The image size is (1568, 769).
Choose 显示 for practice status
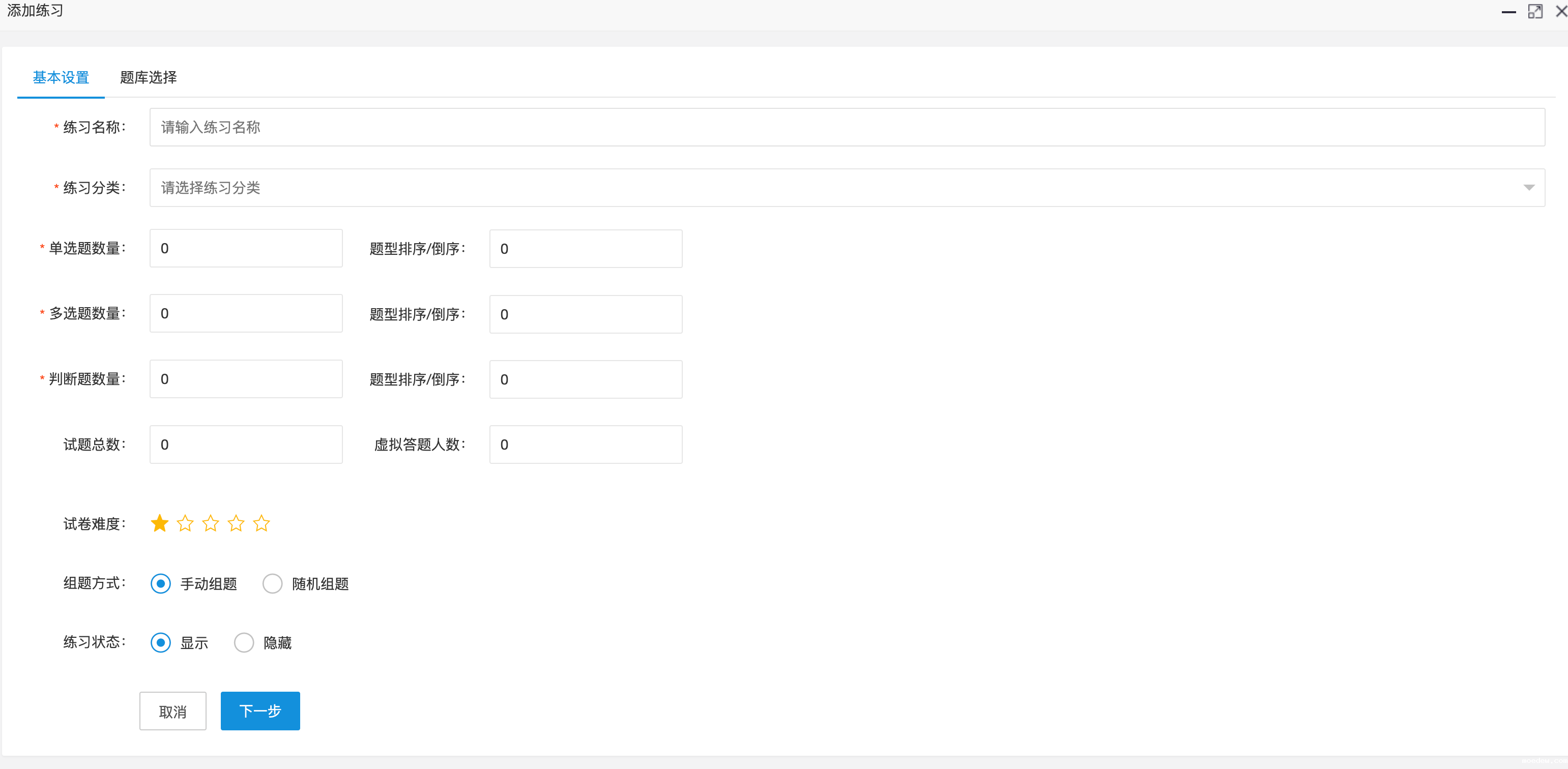[161, 642]
